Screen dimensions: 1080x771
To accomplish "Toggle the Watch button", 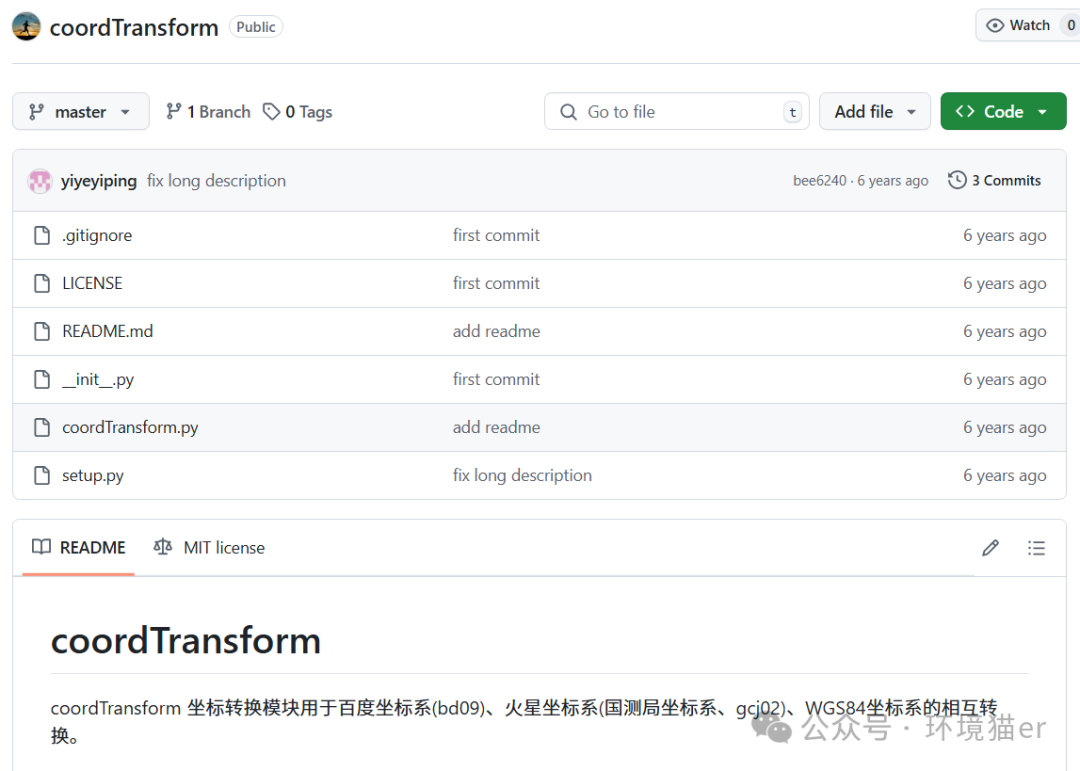I will point(1028,24).
